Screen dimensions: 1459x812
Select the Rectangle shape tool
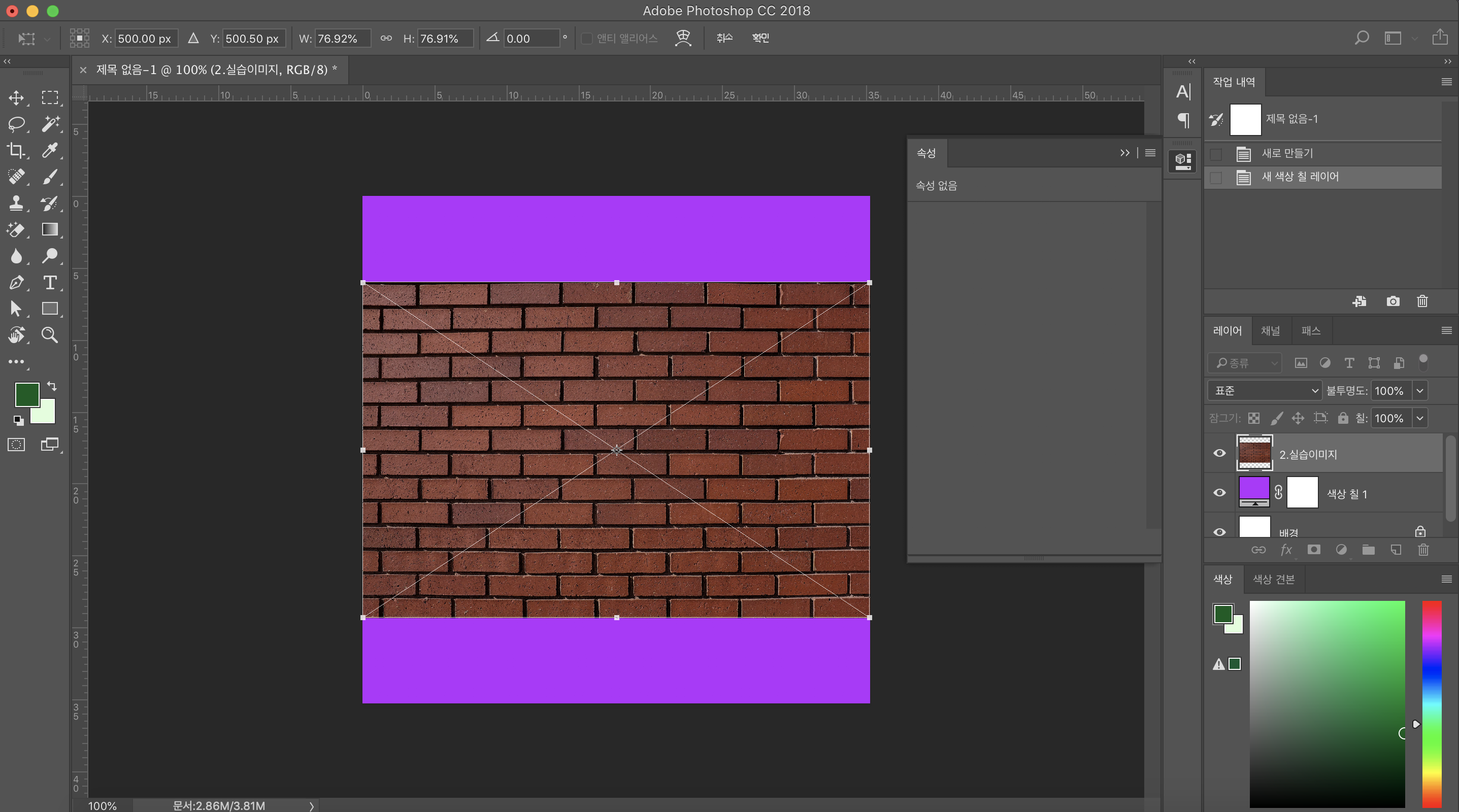click(x=50, y=309)
